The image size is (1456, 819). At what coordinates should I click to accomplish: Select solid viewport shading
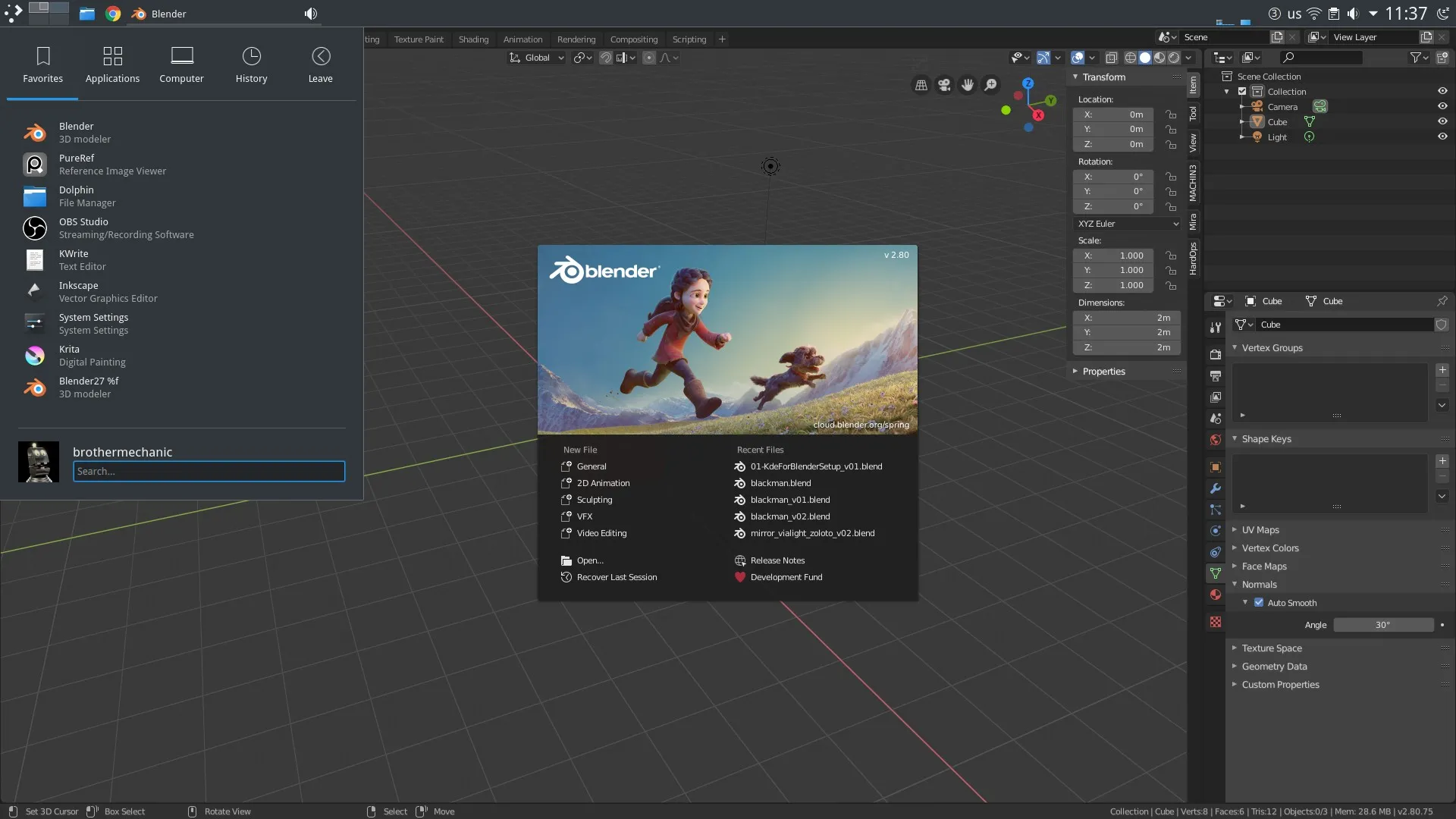(1145, 58)
